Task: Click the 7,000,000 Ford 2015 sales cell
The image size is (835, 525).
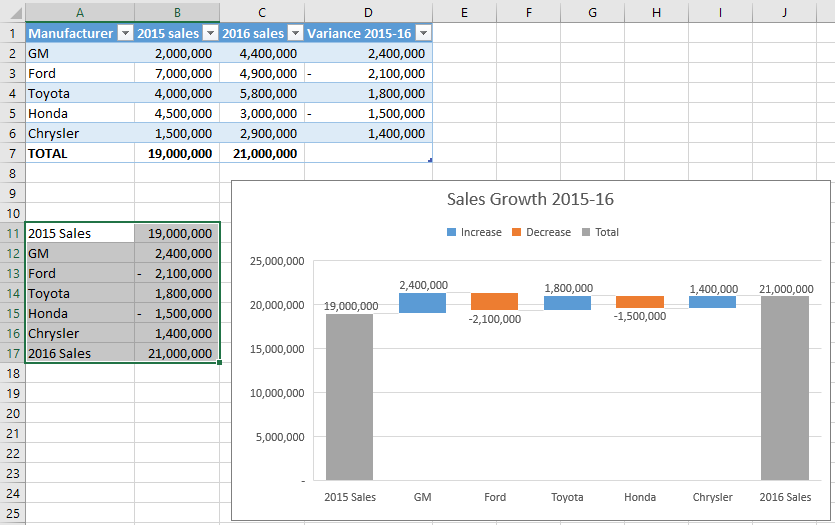Action: 177,73
